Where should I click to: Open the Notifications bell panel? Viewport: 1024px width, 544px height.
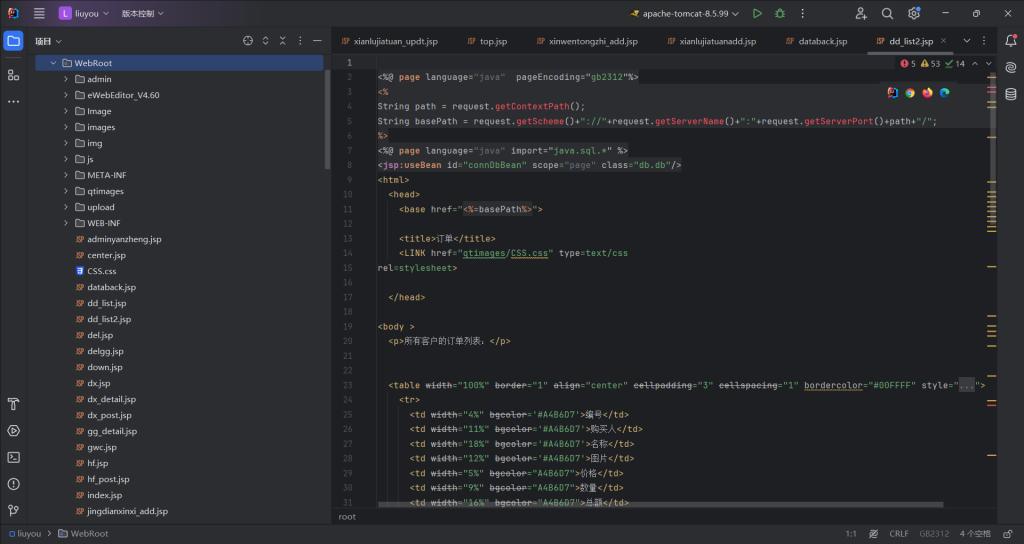[1010, 42]
